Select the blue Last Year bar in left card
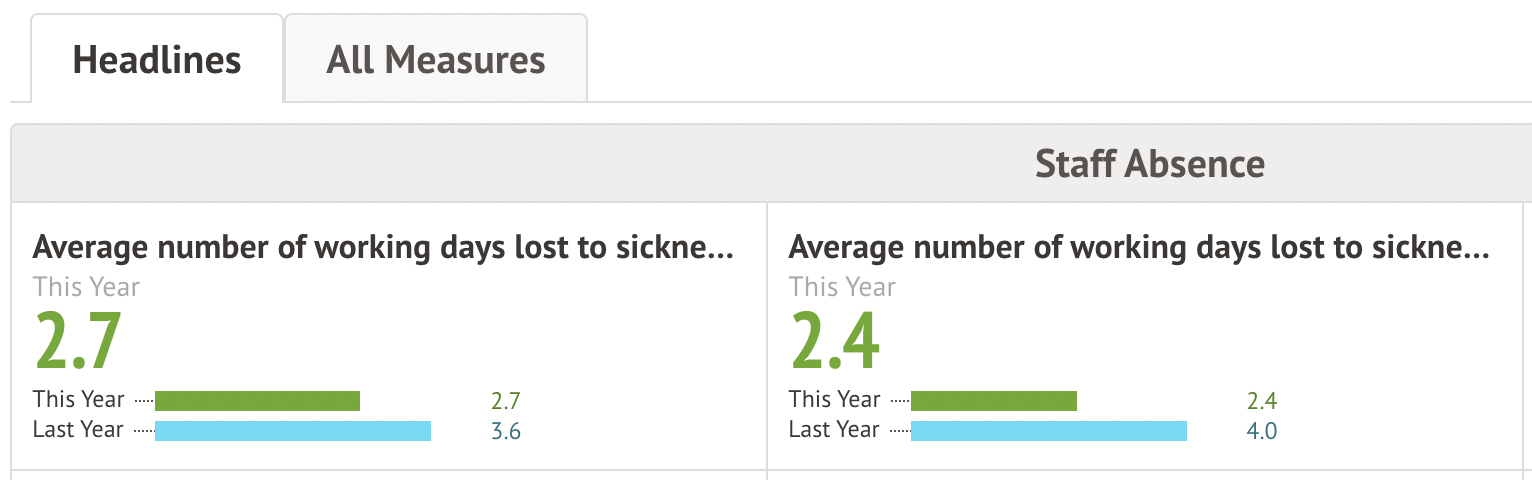This screenshot has width=1532, height=480. [x=292, y=431]
